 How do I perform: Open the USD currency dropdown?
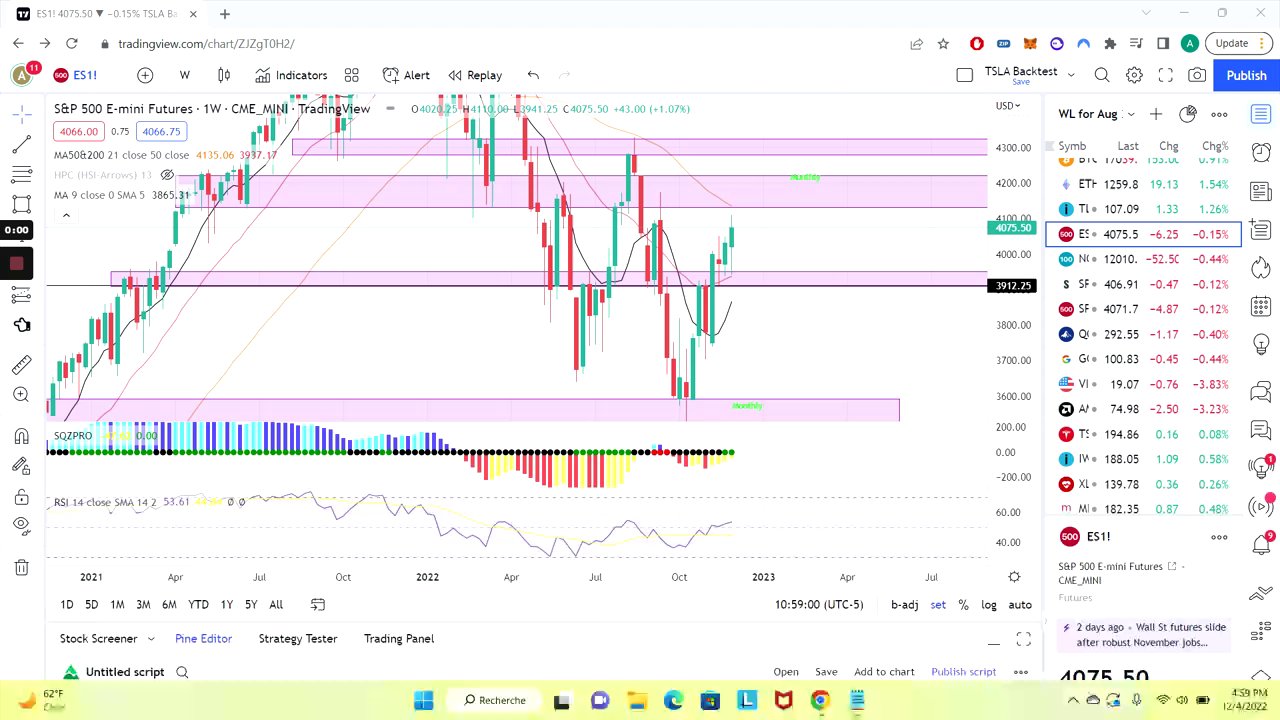[x=1008, y=106]
